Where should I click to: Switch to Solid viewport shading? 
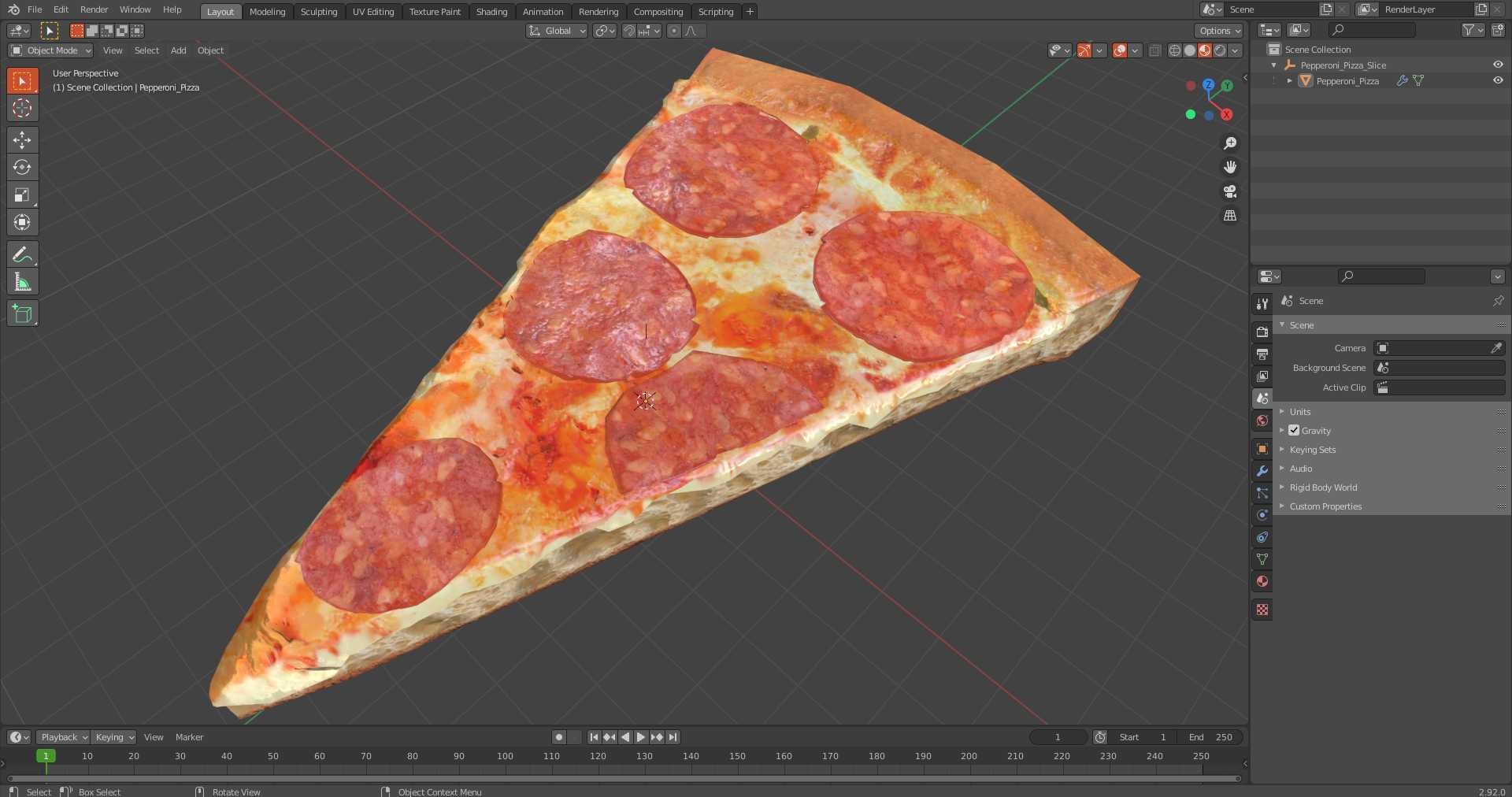(x=1189, y=50)
